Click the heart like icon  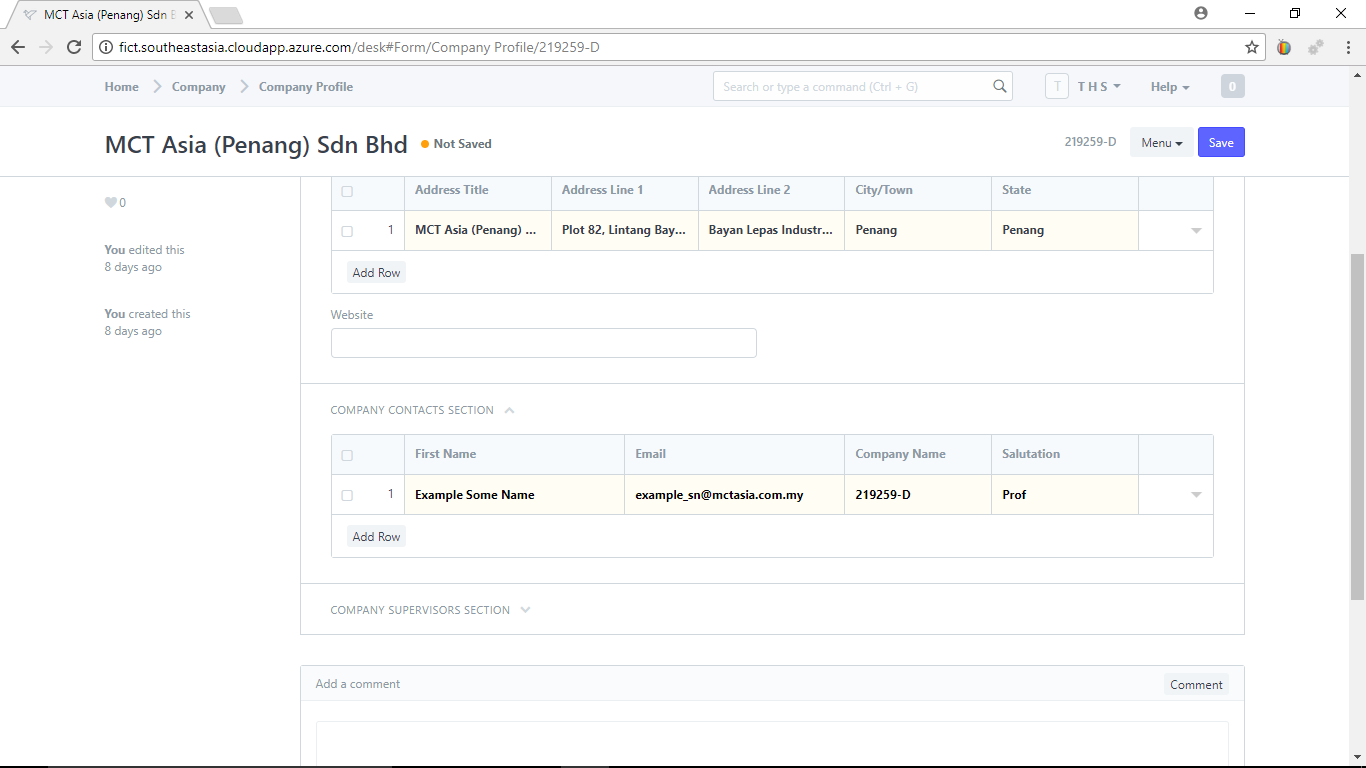[x=111, y=203]
